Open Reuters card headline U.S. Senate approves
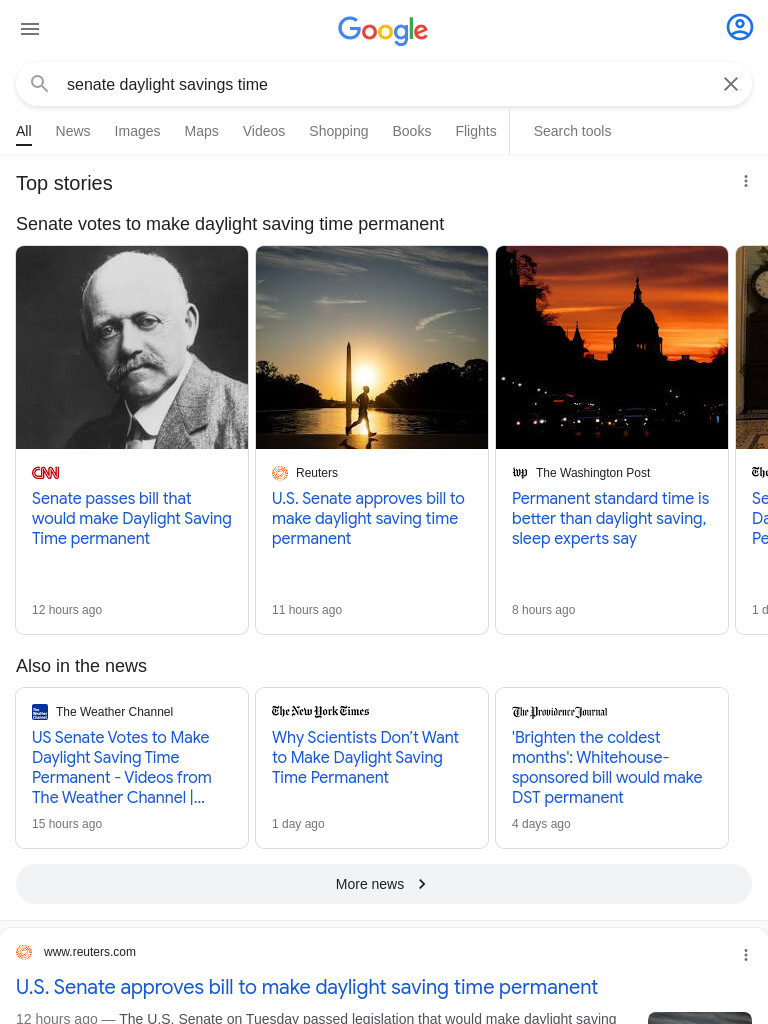This screenshot has width=768, height=1024. click(368, 519)
